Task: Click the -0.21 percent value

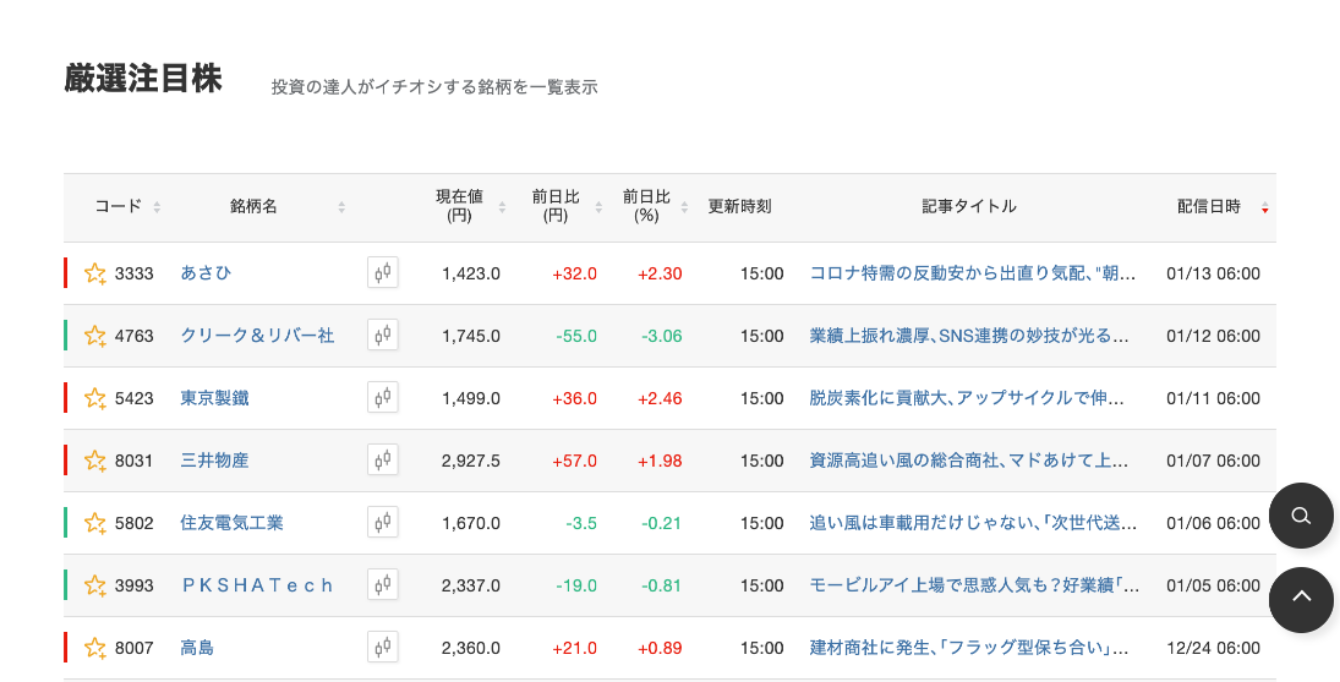Action: pos(662,523)
